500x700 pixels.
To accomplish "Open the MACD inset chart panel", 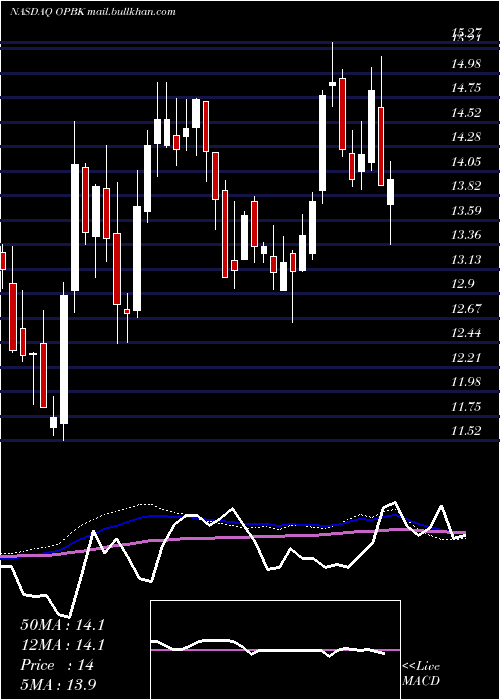I will (275, 650).
